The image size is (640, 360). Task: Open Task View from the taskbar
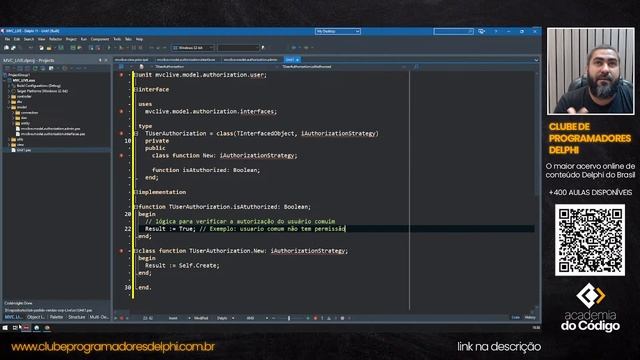15,328
